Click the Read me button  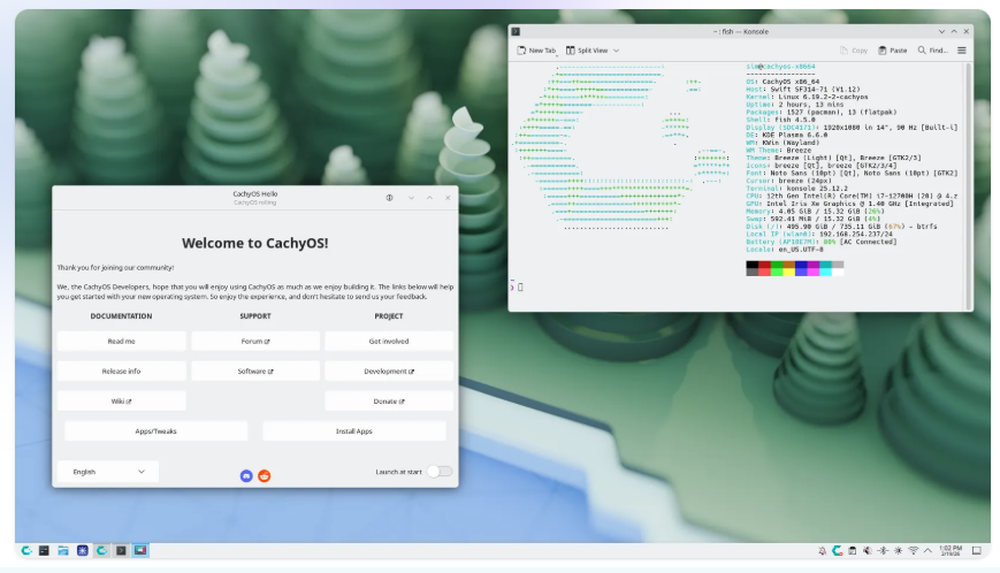click(x=121, y=341)
